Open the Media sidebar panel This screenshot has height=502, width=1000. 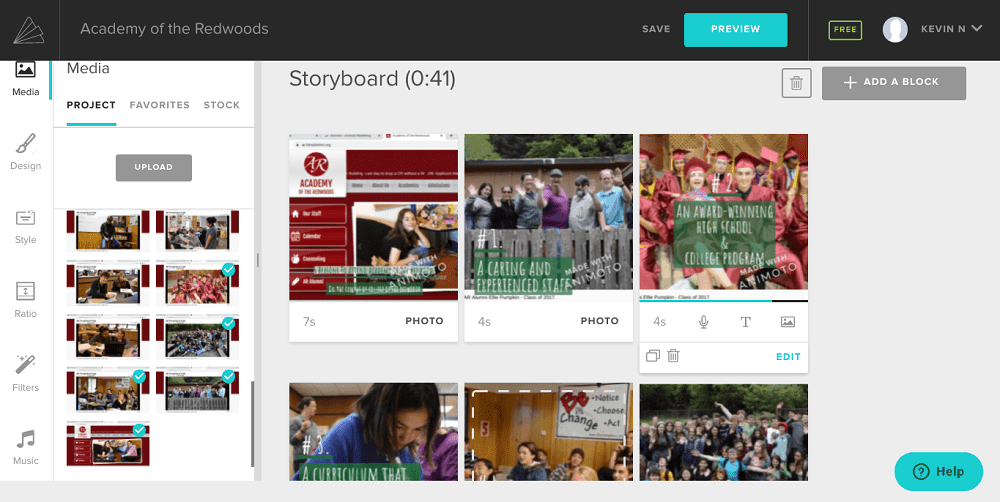point(26,79)
